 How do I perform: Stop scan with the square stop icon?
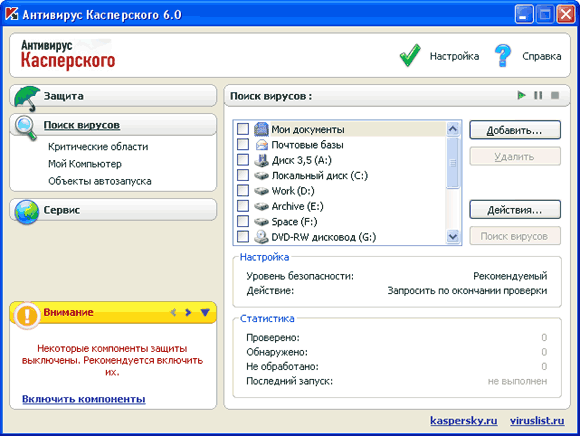click(x=555, y=95)
